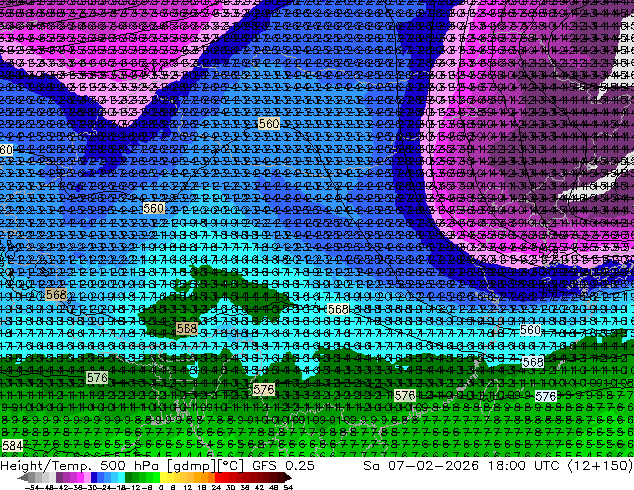This screenshot has width=634, height=490.
Task: Click the "-12" legend value
Action: point(135,488)
